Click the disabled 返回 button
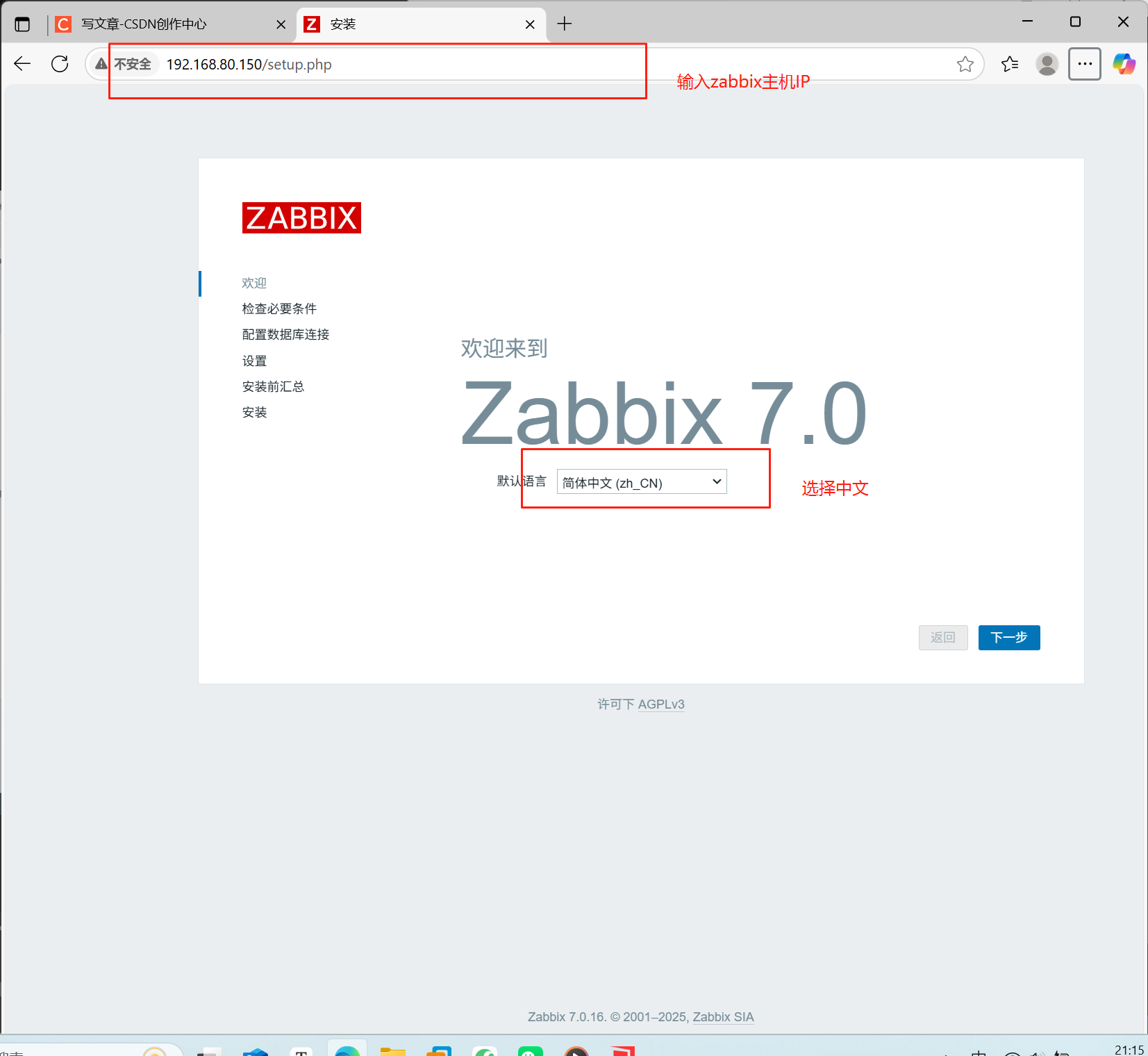 tap(943, 638)
